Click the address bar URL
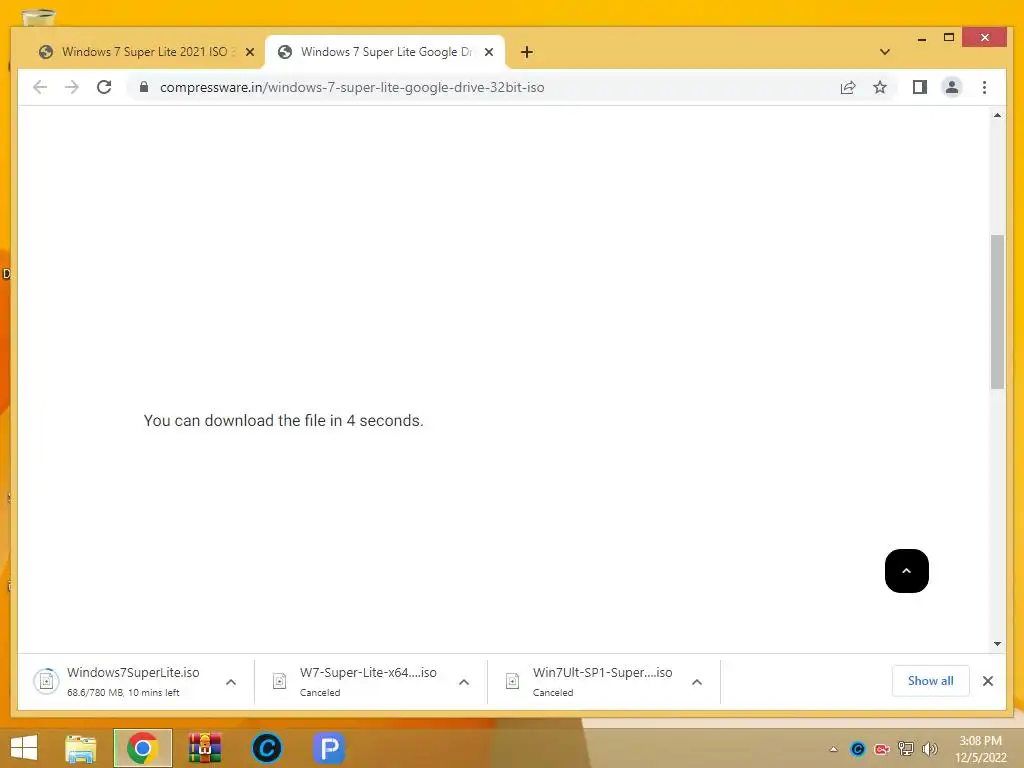This screenshot has width=1024, height=768. [x=352, y=87]
